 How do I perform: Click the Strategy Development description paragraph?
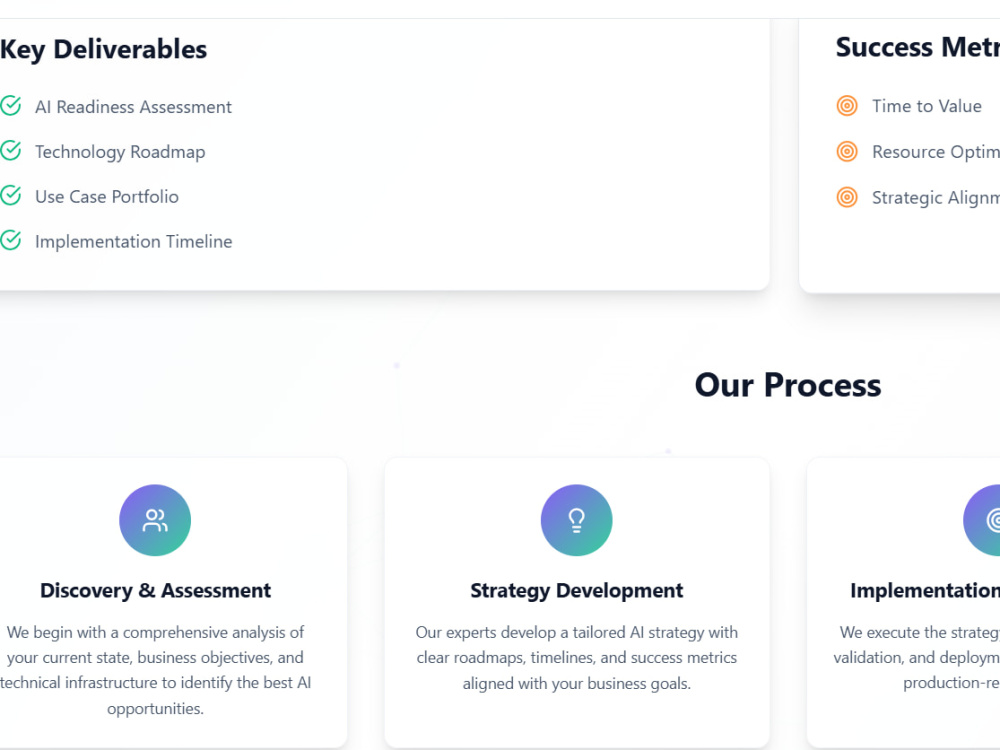[577, 658]
